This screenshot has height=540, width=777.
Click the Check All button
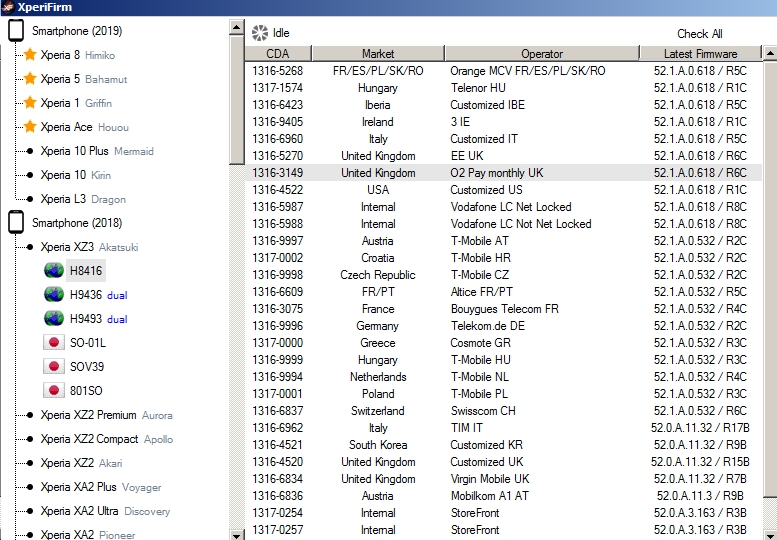pyautogui.click(x=700, y=34)
